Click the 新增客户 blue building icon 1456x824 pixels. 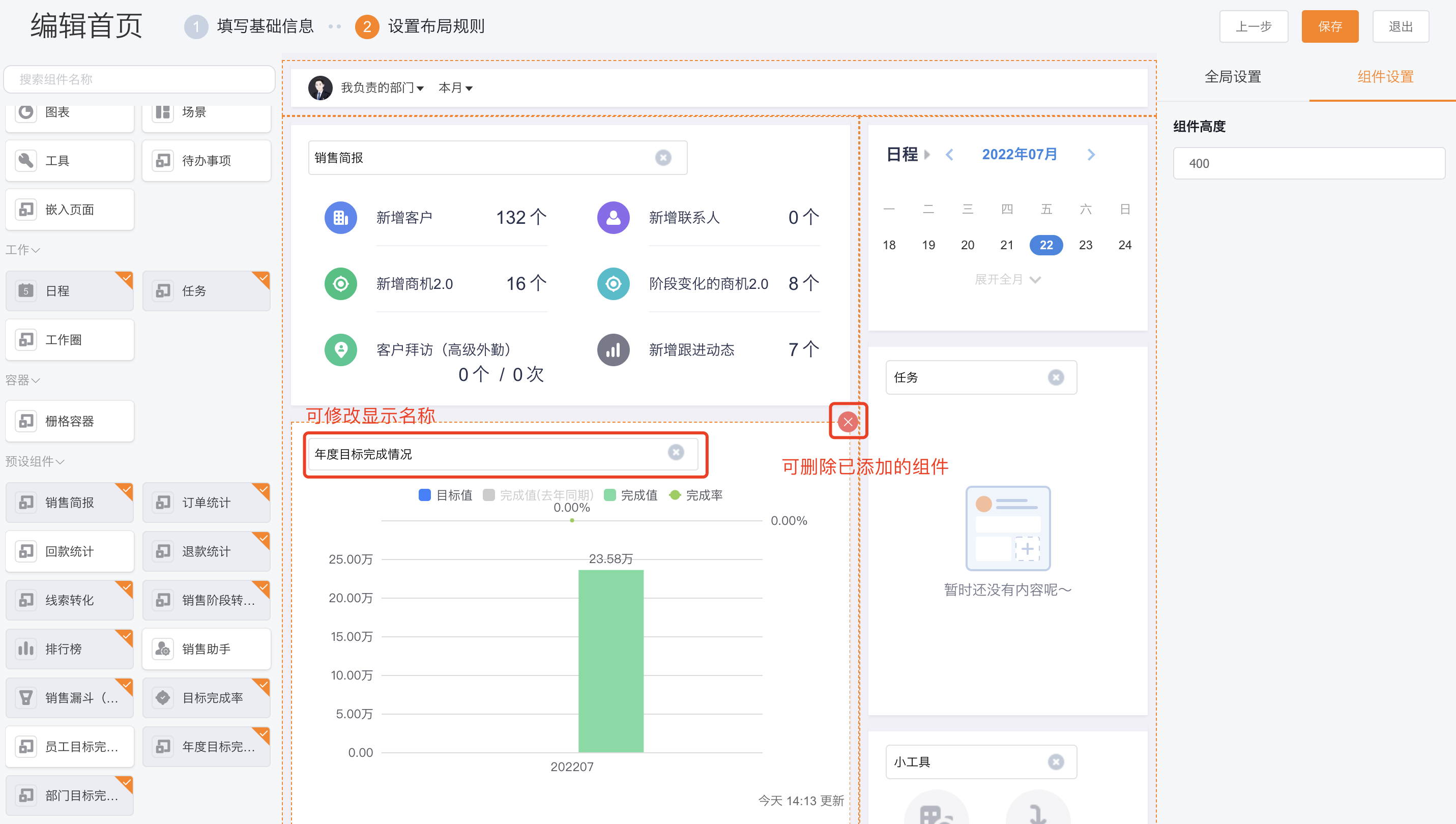pyautogui.click(x=341, y=217)
